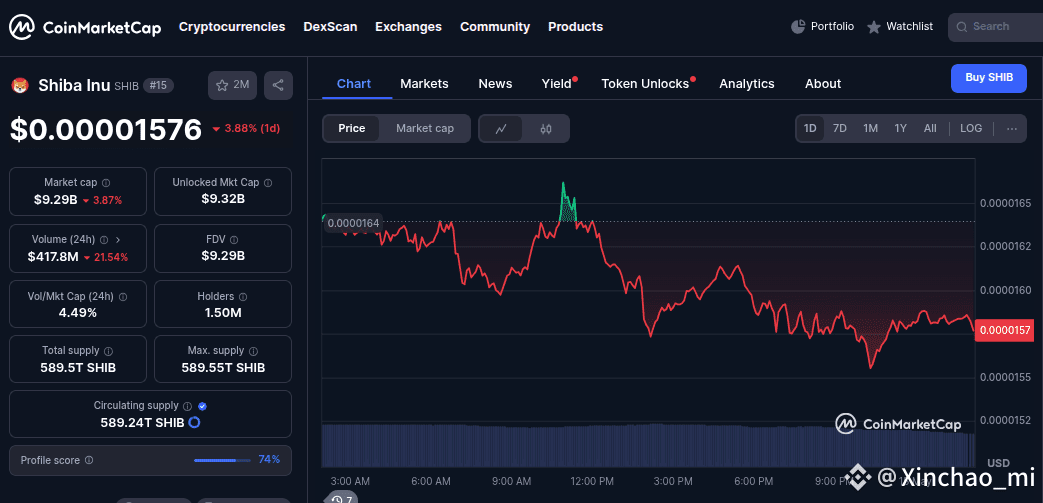Screen dimensions: 1043x503
Task: Select the Price toggle option
Action: [x=351, y=128]
